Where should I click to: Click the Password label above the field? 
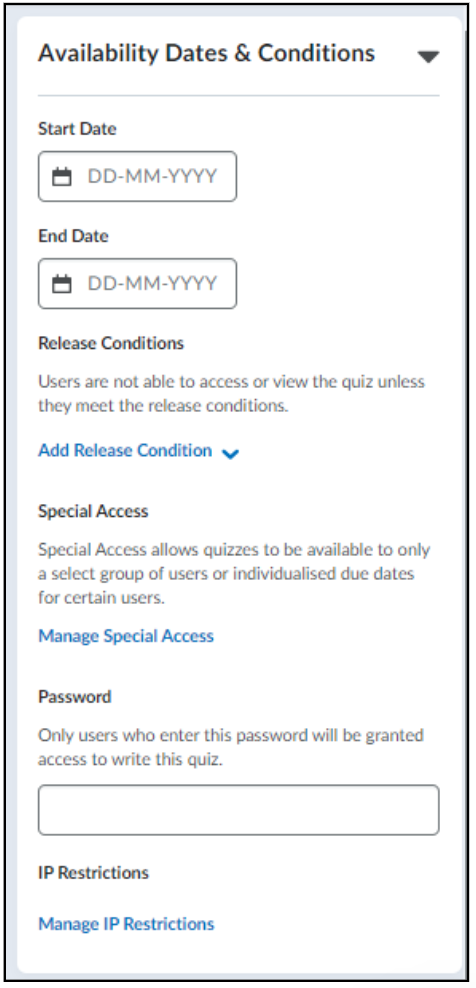(75, 696)
